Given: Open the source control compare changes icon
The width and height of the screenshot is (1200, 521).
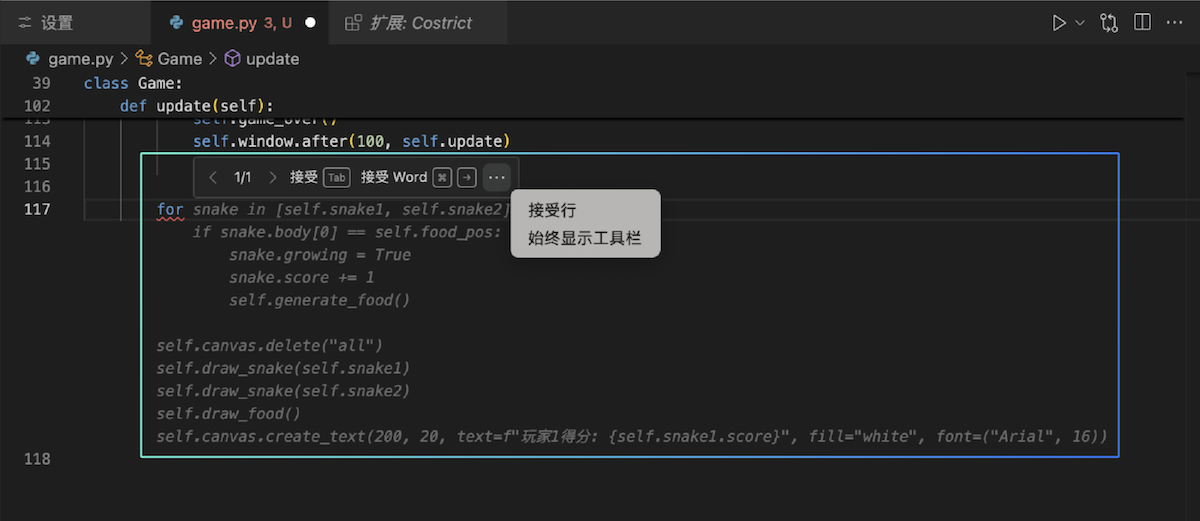Looking at the screenshot, I should pyautogui.click(x=1109, y=22).
